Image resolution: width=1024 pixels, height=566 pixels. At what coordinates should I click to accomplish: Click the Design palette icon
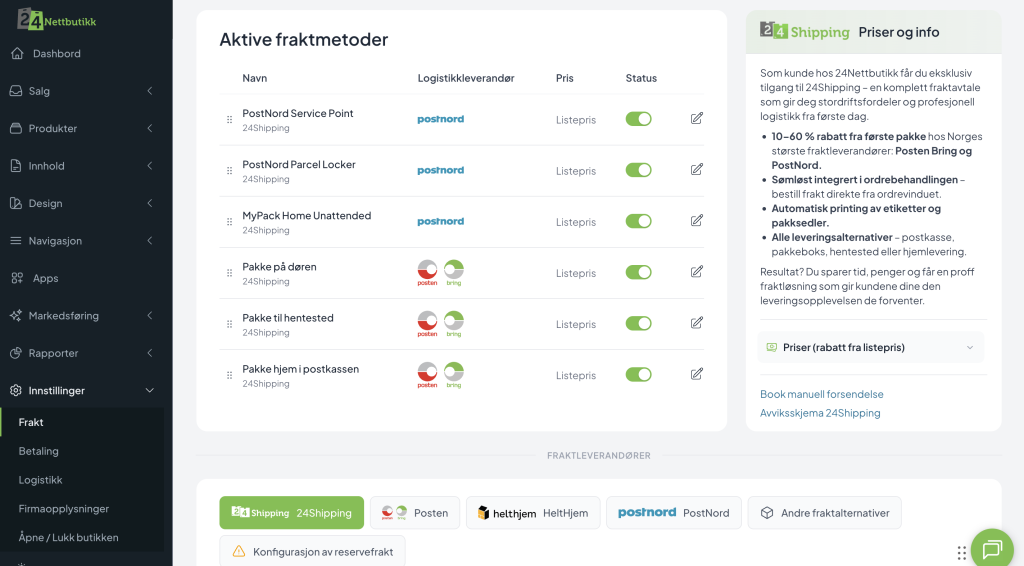[16, 203]
